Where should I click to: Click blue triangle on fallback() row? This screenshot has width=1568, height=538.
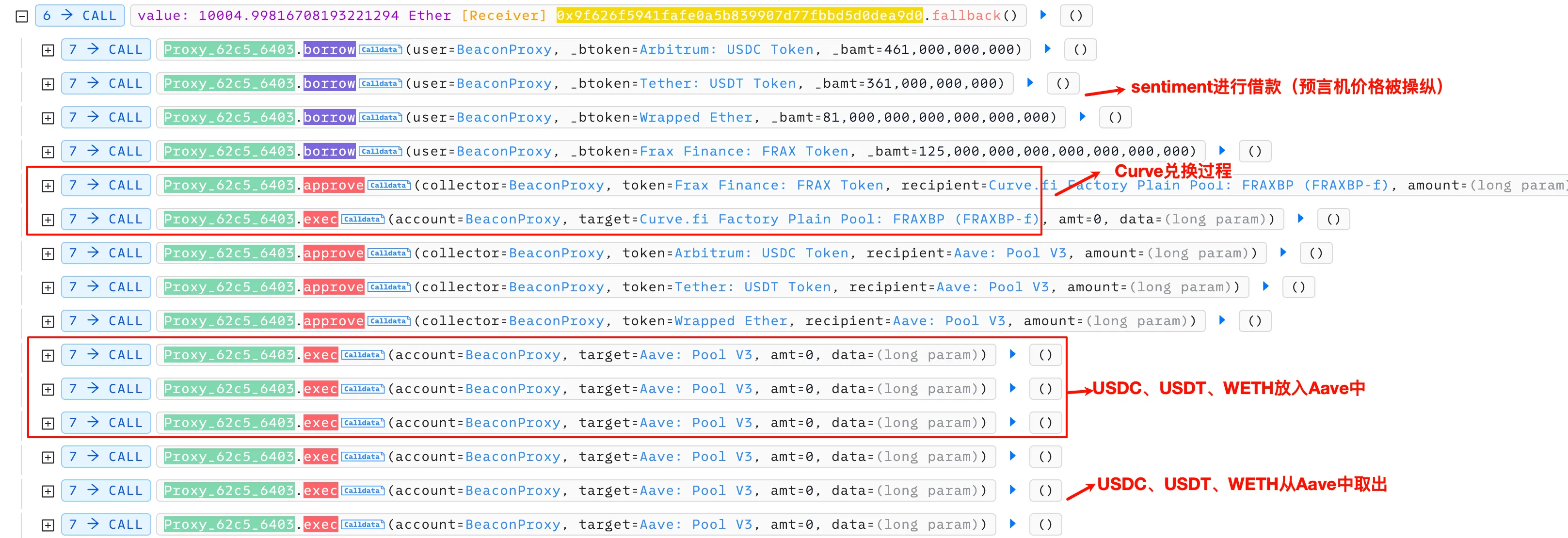pyautogui.click(x=1043, y=15)
